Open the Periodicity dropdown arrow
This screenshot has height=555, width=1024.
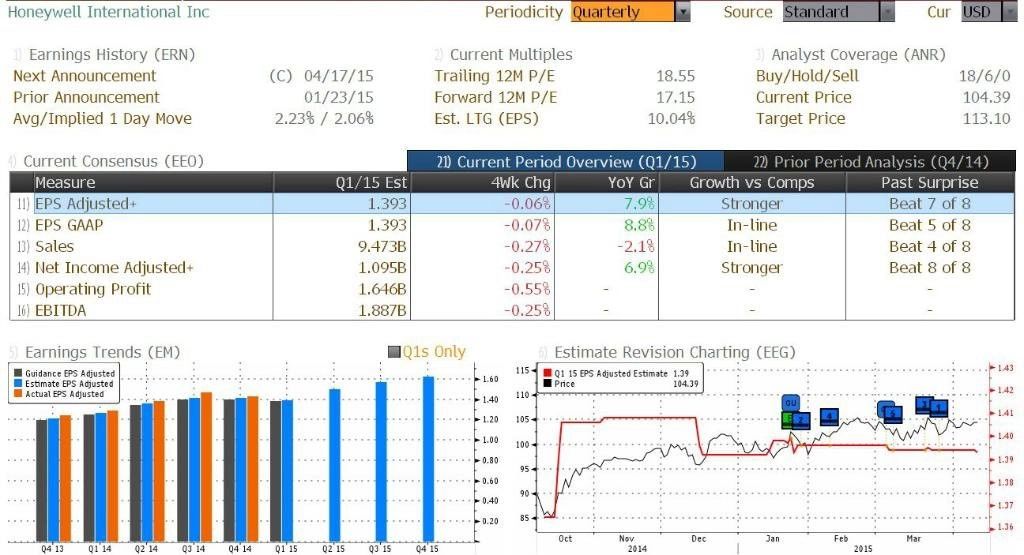coord(683,12)
